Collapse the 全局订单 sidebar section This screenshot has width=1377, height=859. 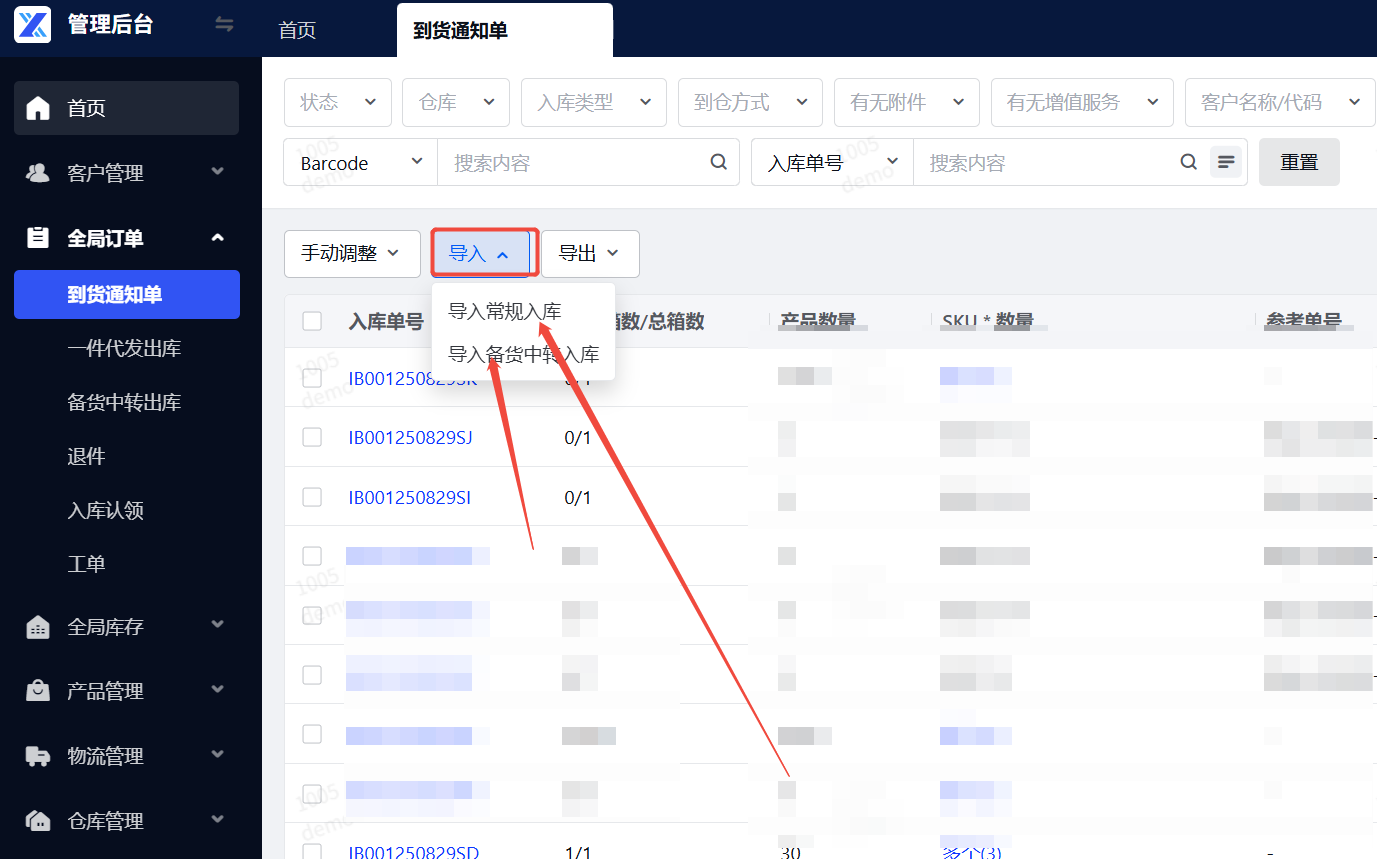126,238
